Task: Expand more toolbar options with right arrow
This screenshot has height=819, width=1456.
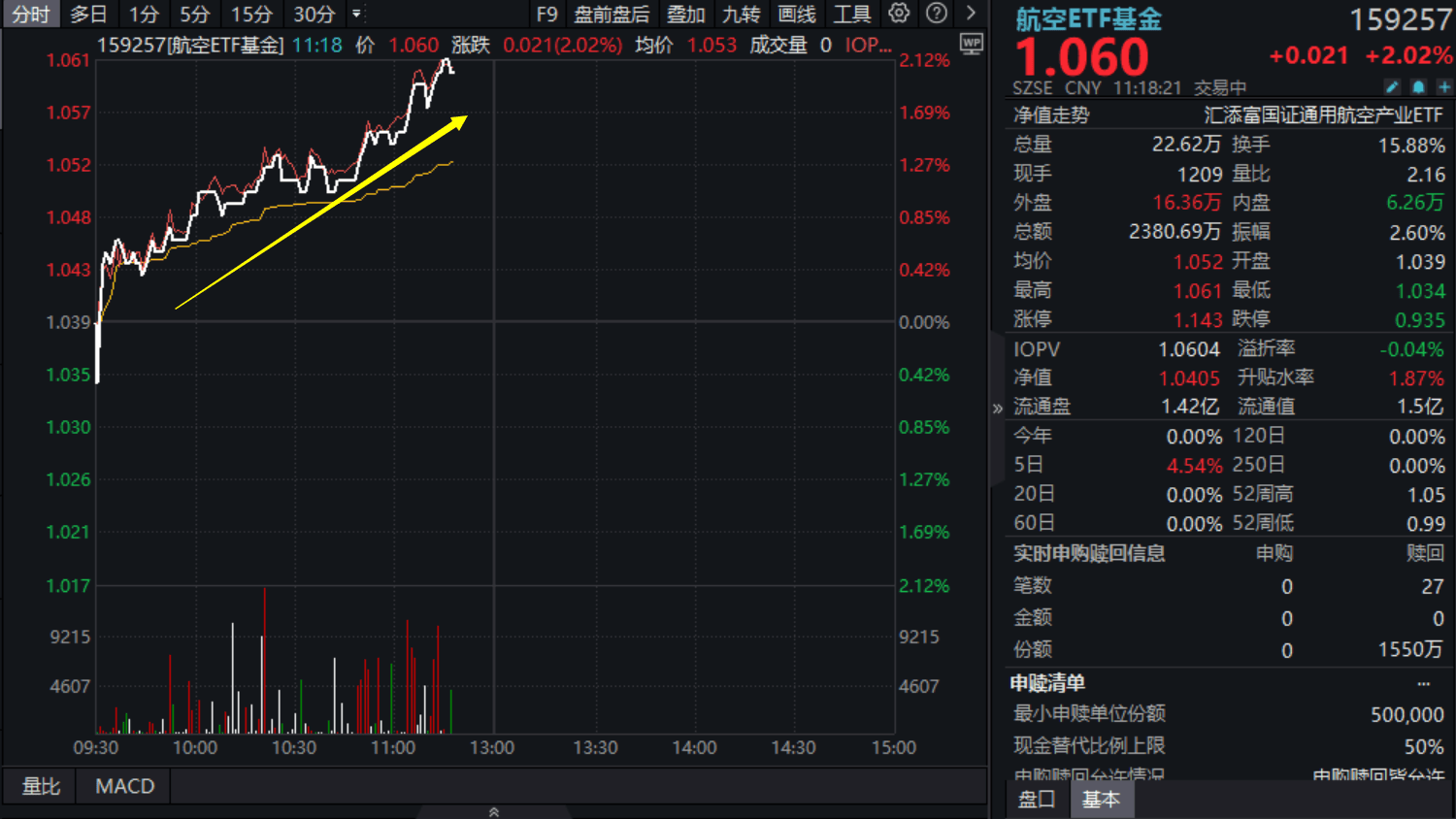Action: [x=973, y=15]
